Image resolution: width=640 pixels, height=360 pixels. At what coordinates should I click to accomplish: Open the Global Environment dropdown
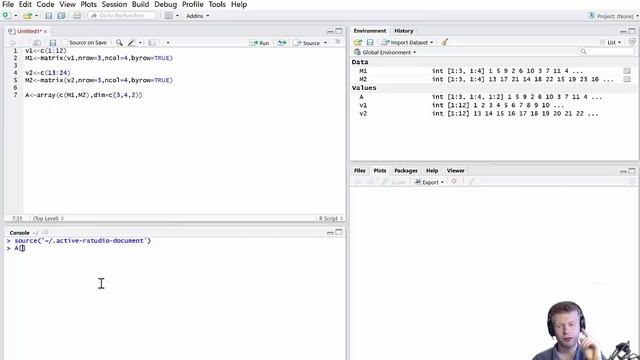point(385,52)
